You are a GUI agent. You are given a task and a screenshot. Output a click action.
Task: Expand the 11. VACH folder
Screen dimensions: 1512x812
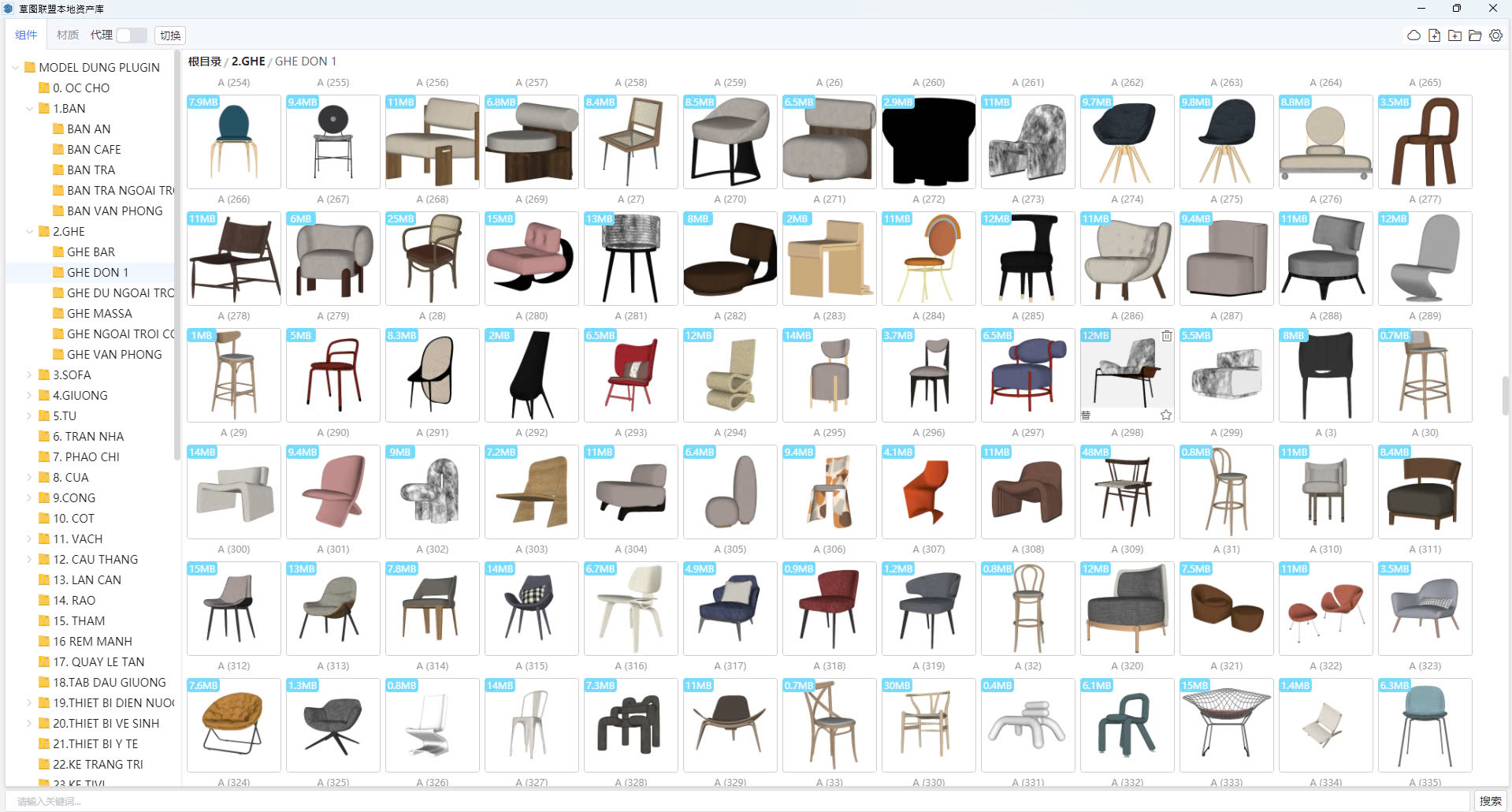point(29,539)
